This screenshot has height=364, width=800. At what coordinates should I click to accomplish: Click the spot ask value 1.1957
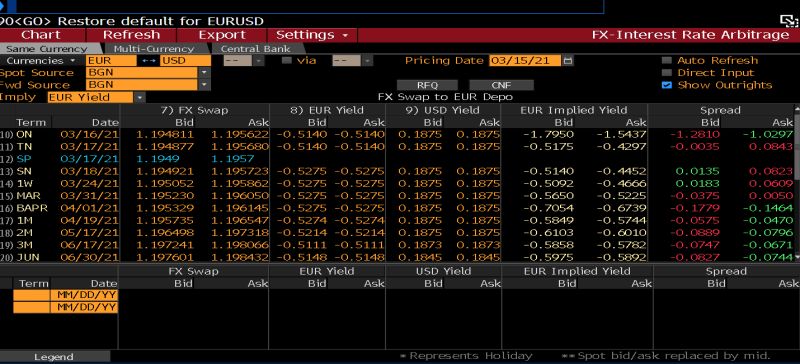[232, 159]
